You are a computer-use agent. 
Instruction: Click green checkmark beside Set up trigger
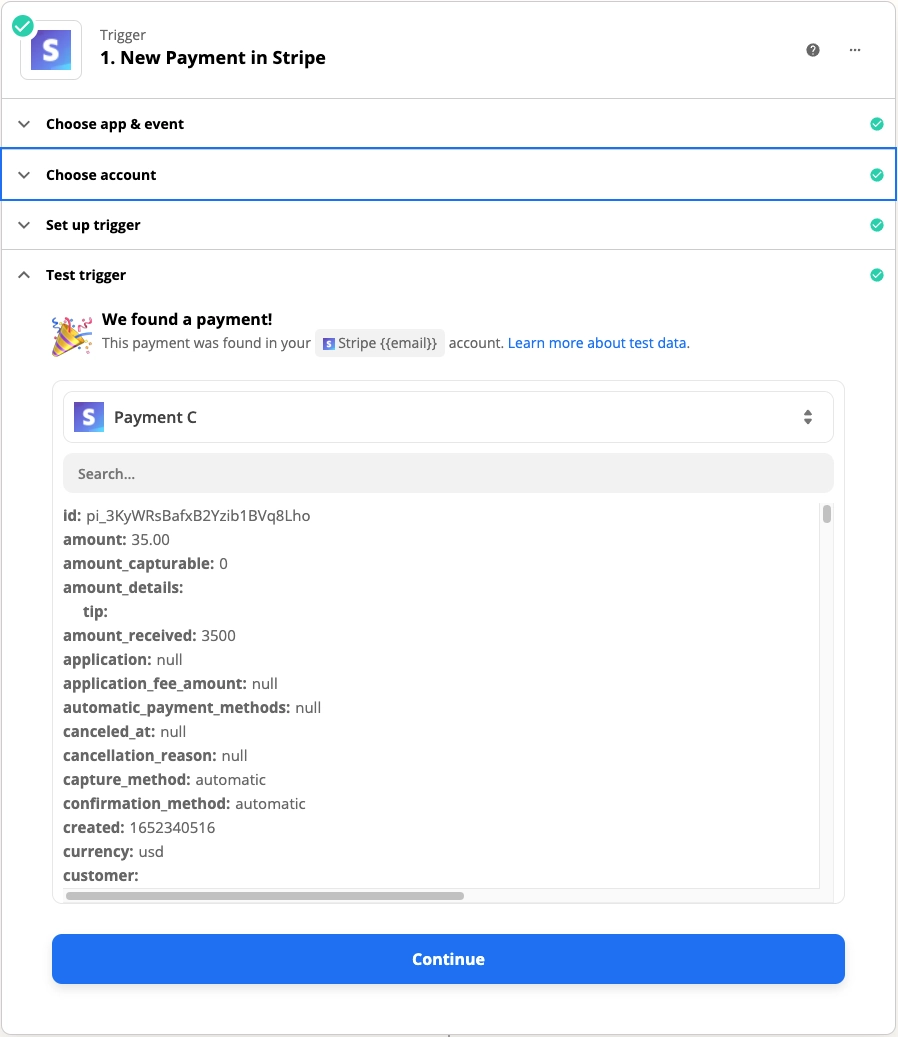coord(877,226)
